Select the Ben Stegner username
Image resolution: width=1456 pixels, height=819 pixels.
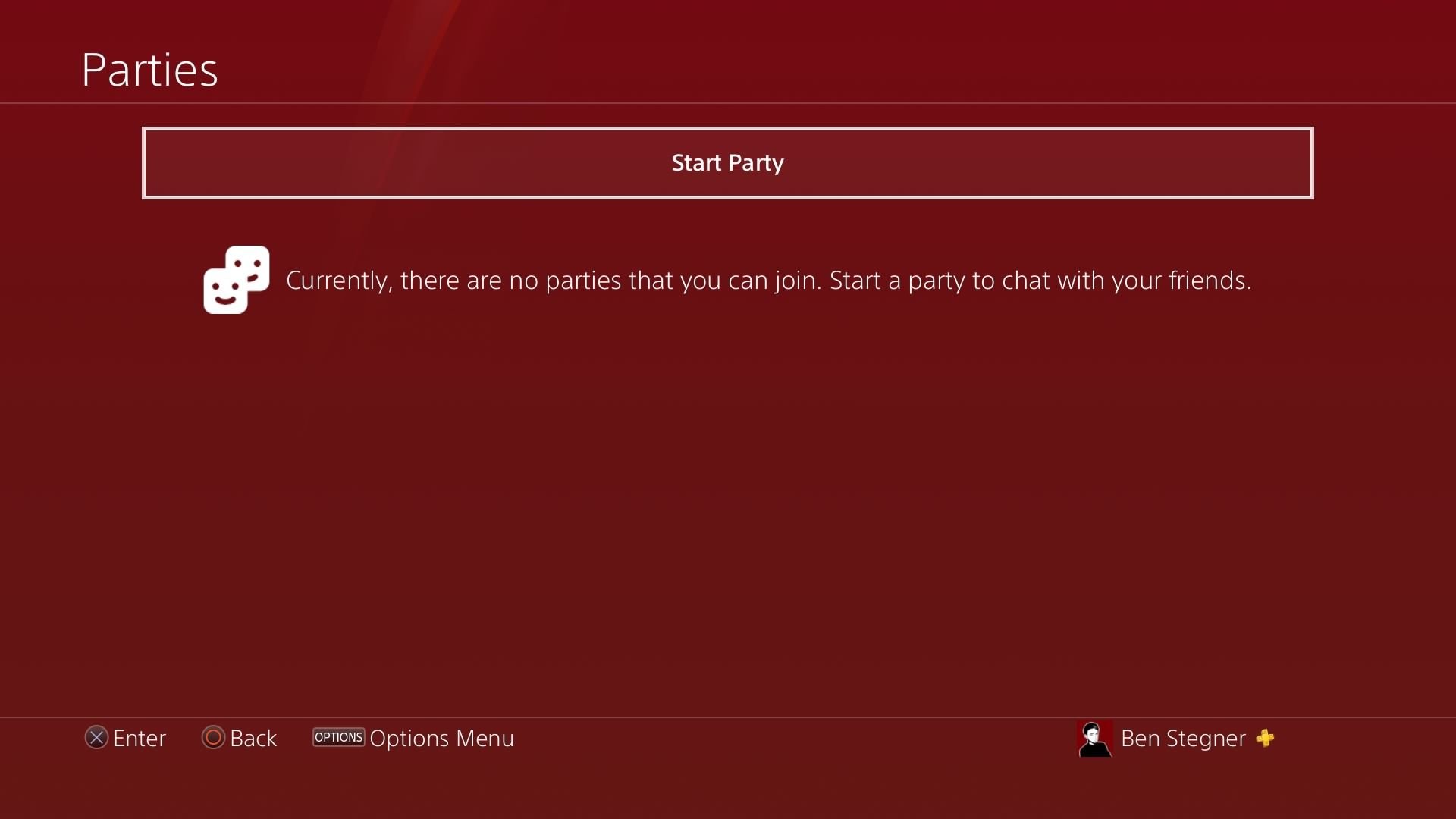1182,738
